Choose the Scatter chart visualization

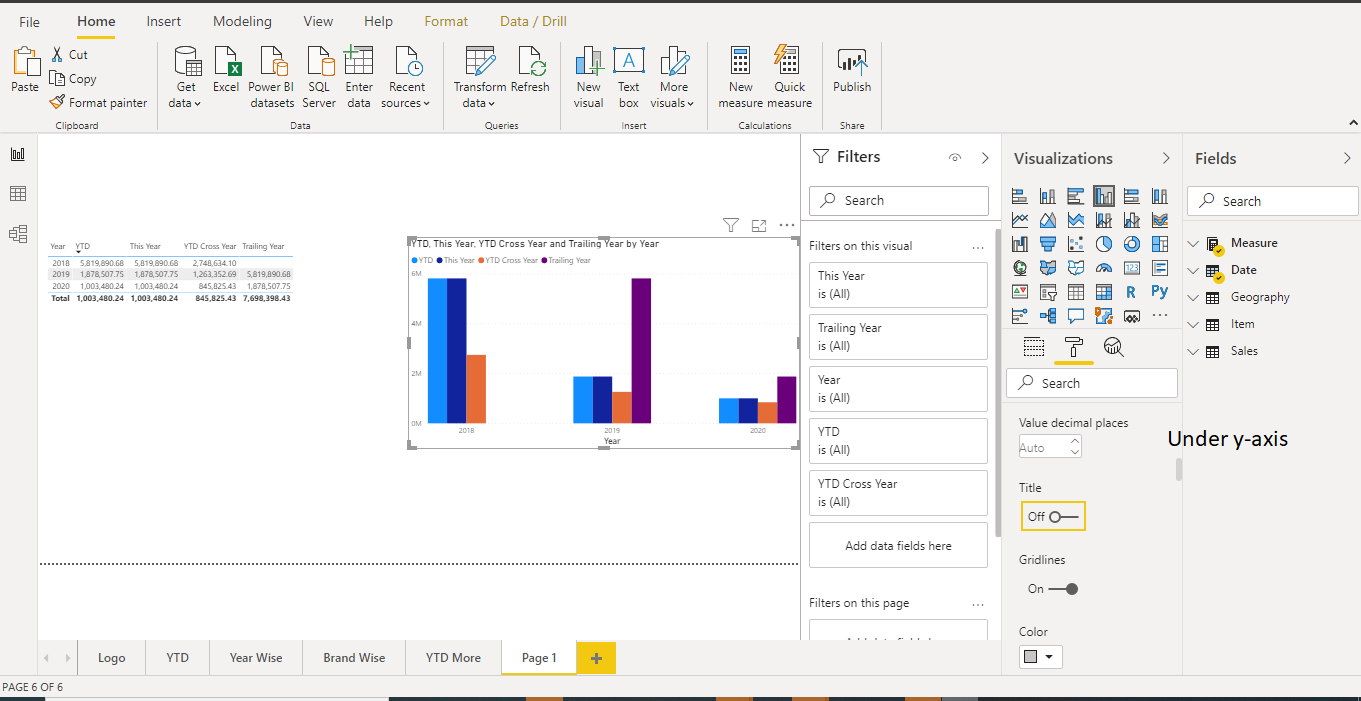tap(1076, 244)
